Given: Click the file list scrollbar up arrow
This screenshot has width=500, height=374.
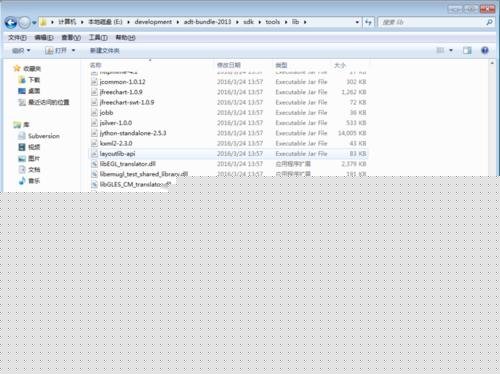Looking at the screenshot, I should pos(492,63).
